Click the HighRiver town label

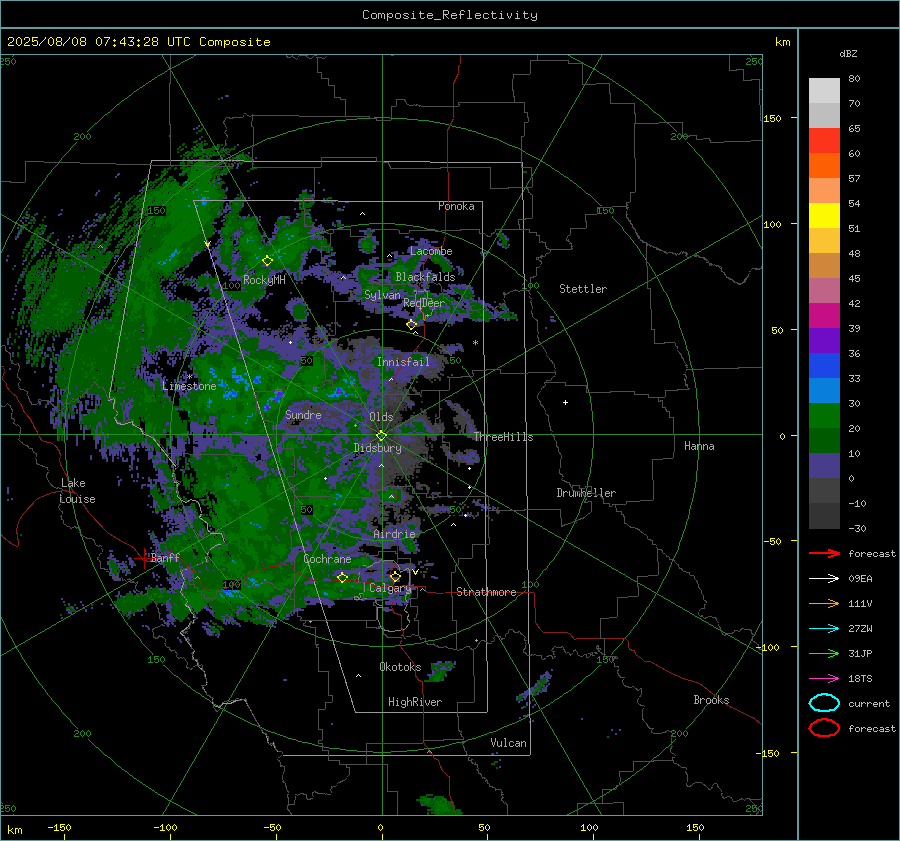coord(415,702)
